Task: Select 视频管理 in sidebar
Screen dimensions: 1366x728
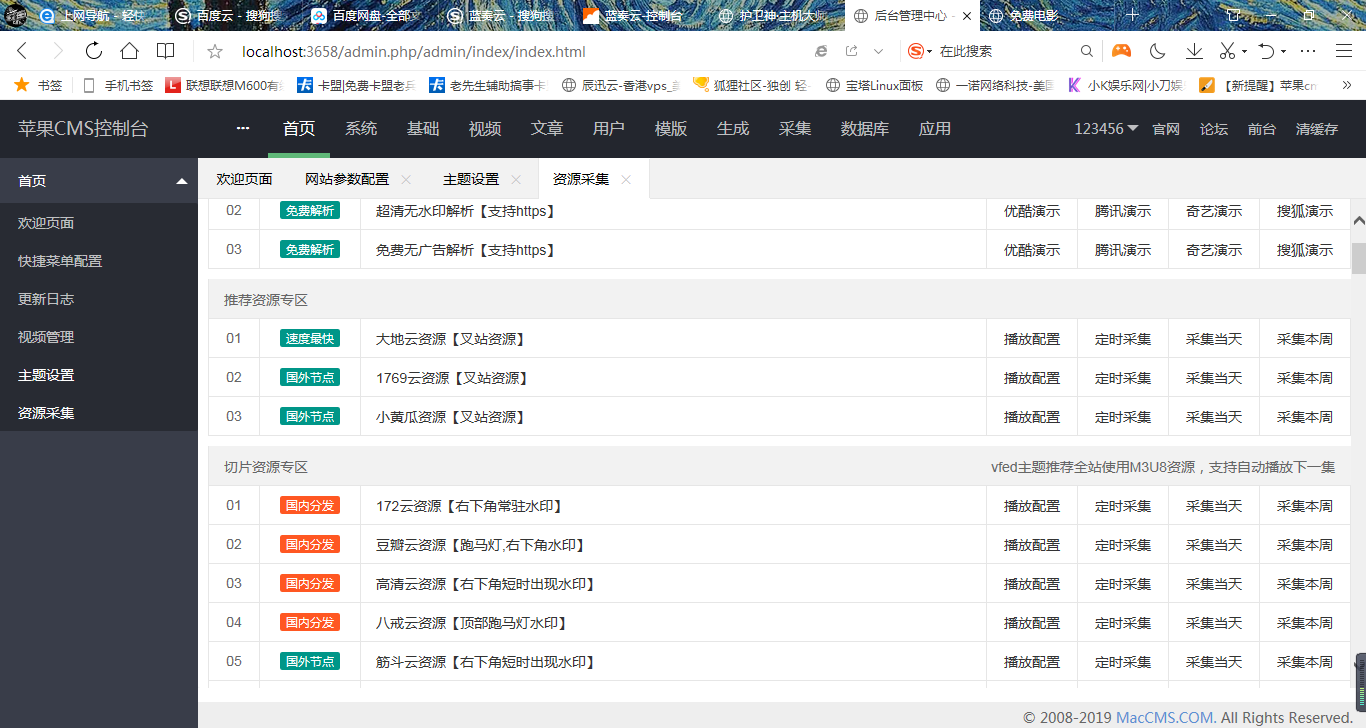Action: (x=46, y=337)
